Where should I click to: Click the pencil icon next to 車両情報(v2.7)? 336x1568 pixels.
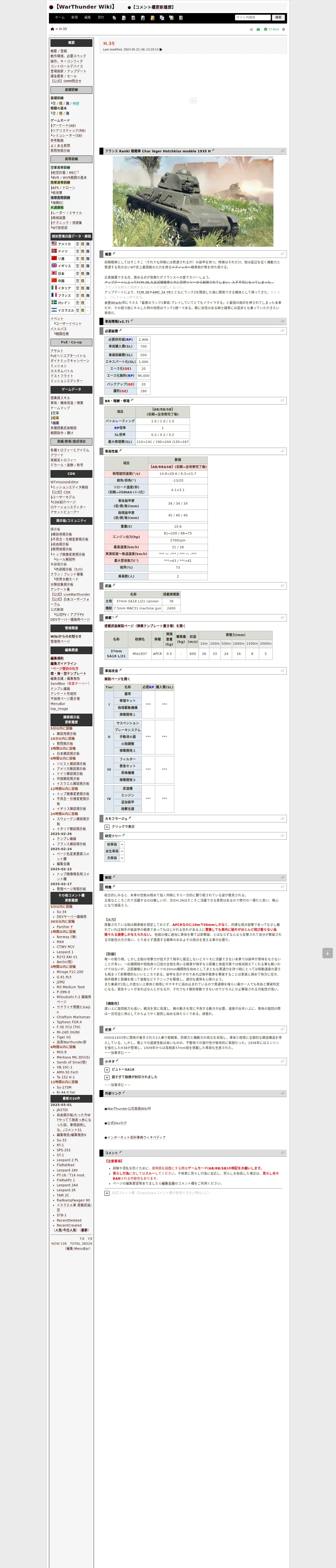(132, 321)
